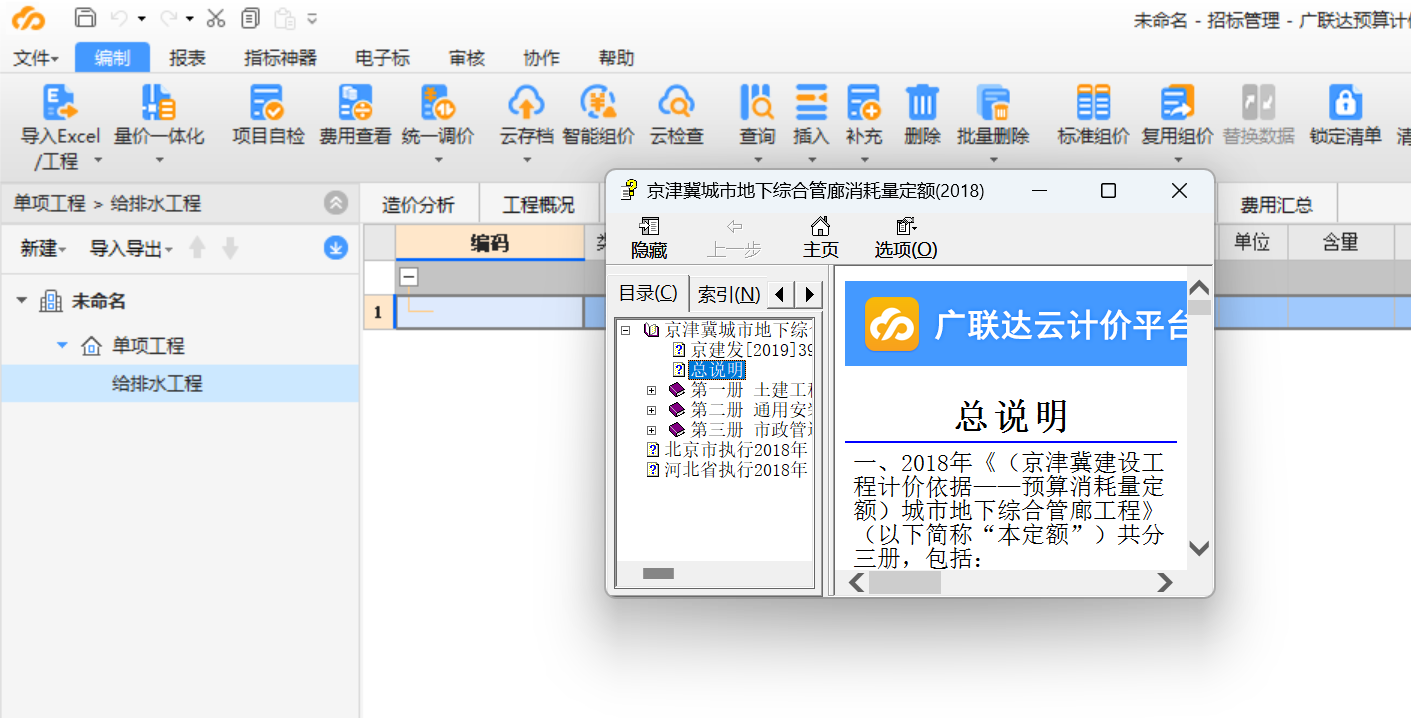Click the 编码 column header
This screenshot has width=1411, height=718.
click(490, 242)
